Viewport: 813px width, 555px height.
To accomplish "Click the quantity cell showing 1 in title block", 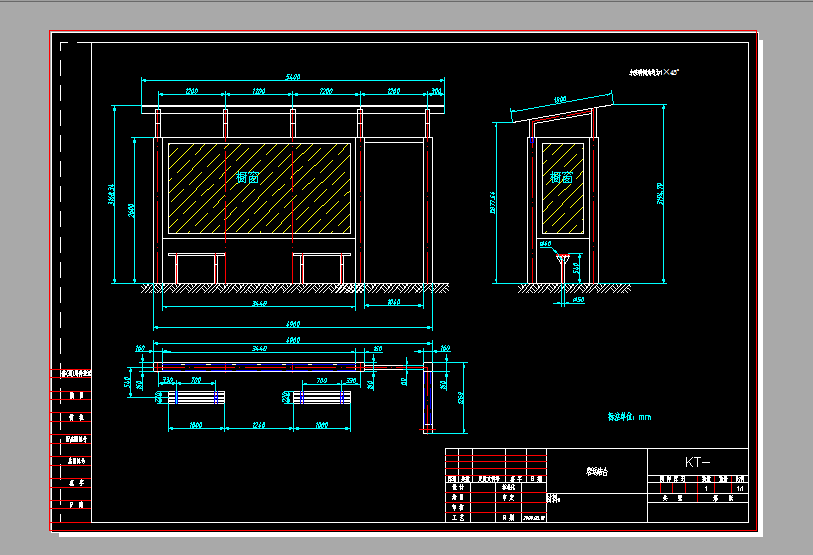I will (707, 488).
